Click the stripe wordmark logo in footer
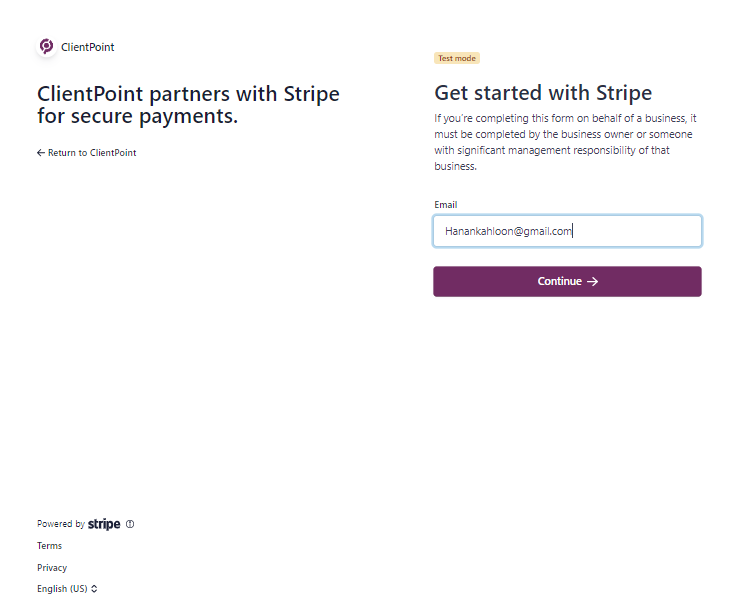 (104, 524)
